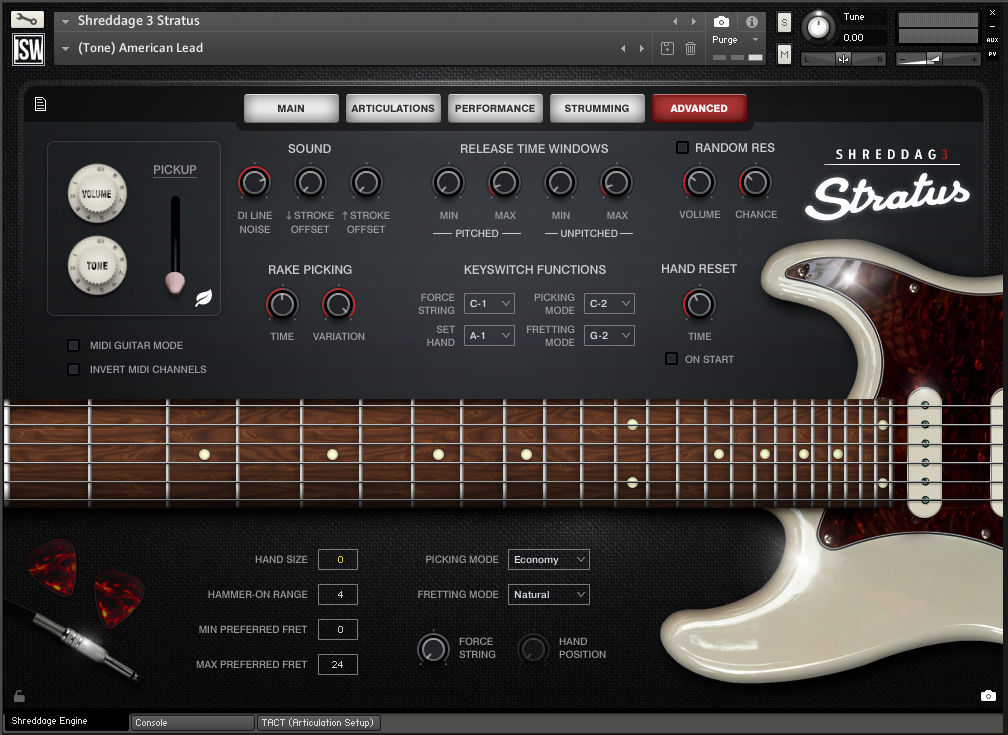1008x735 pixels.
Task: Open Force String keyswitch C-1 dropdown
Action: 489,303
